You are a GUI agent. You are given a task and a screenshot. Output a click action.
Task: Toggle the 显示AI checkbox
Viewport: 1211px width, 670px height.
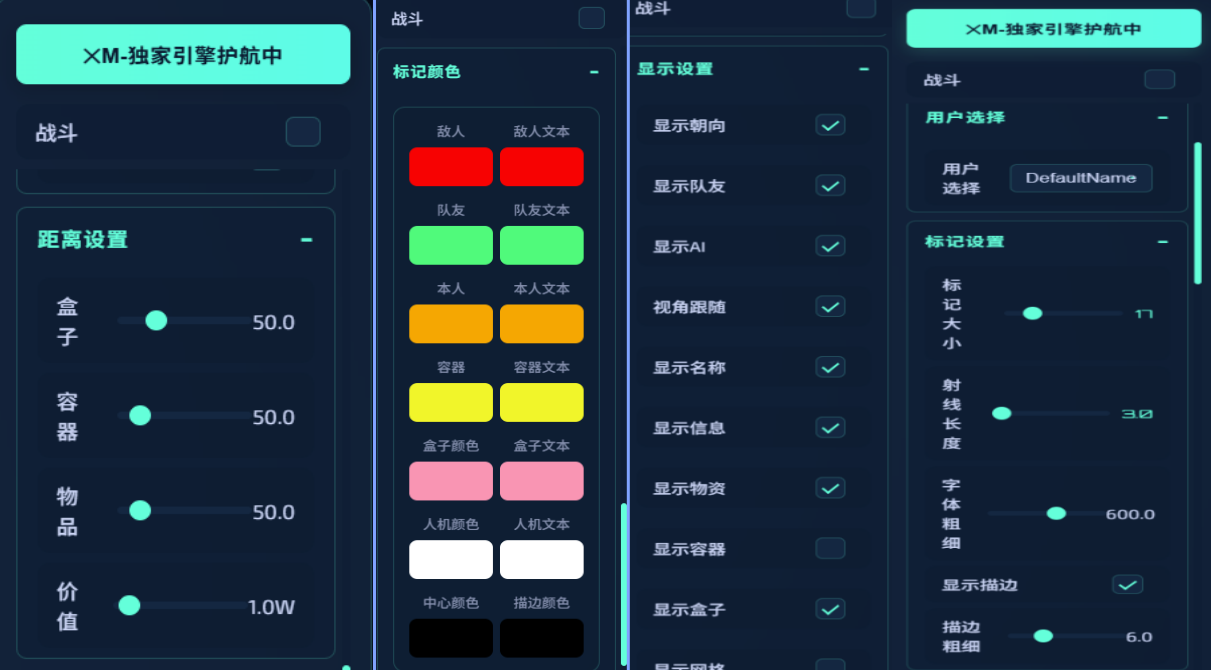tap(830, 246)
